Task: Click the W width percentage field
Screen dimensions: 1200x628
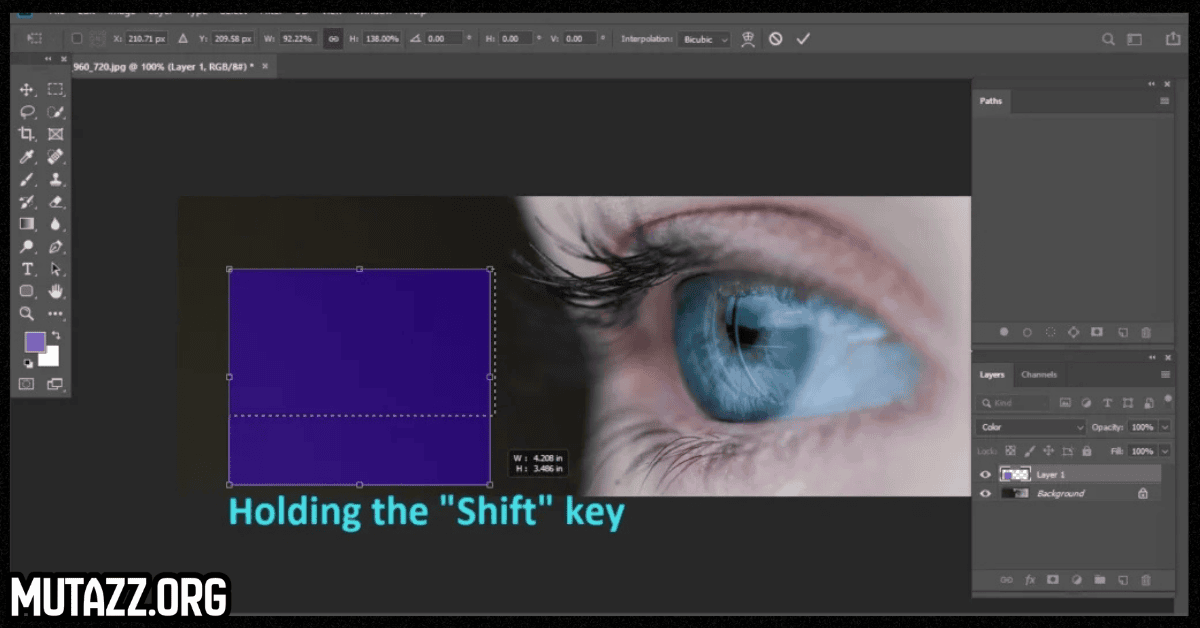Action: tap(297, 39)
